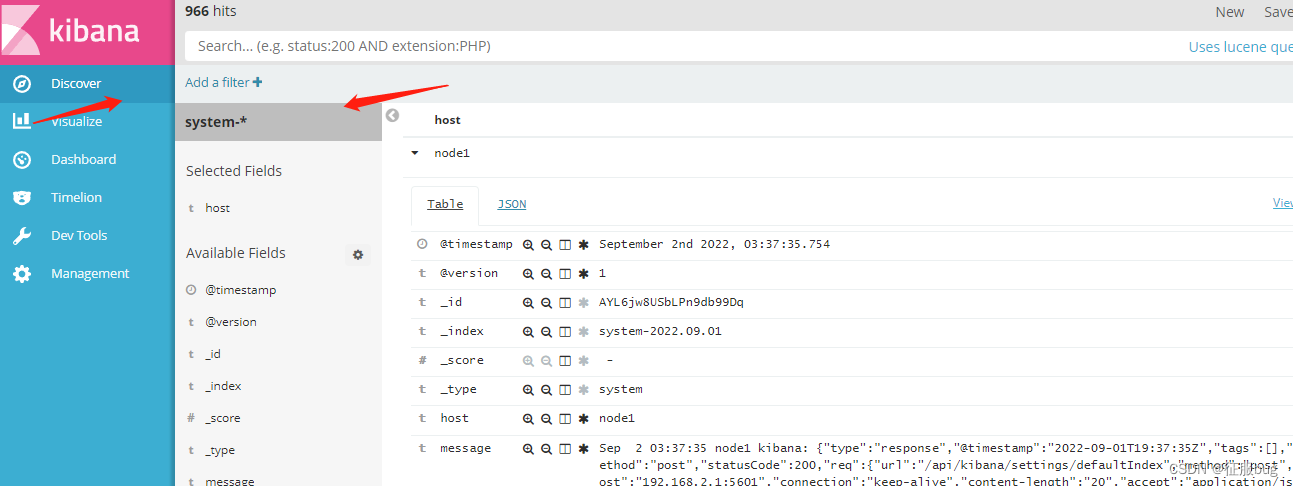Collapse the fields sidebar with the arrow button
This screenshot has height=486, width=1293.
[393, 116]
